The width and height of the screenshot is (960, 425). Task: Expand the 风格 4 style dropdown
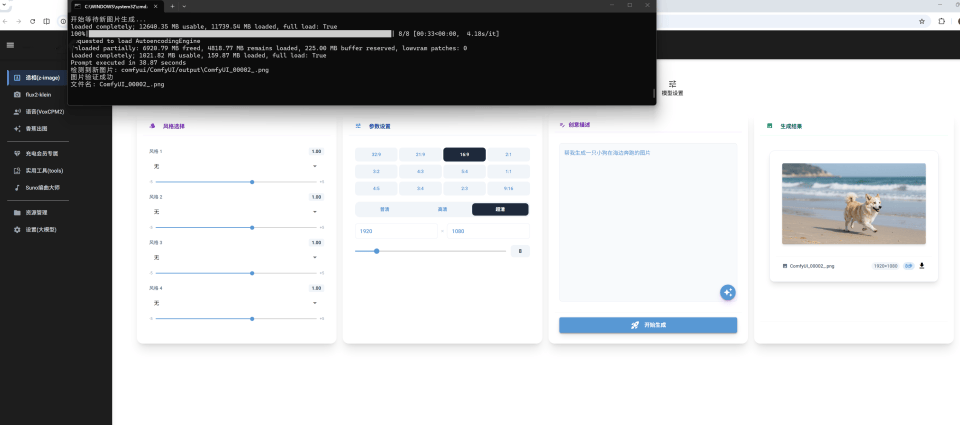[236, 303]
